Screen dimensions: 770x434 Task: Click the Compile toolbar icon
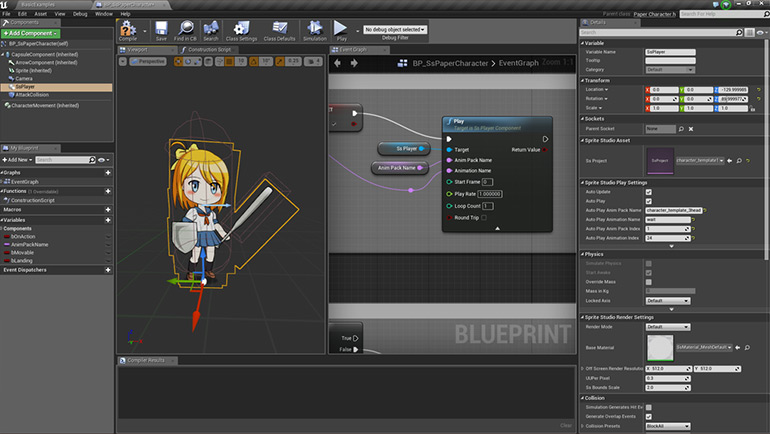(128, 30)
